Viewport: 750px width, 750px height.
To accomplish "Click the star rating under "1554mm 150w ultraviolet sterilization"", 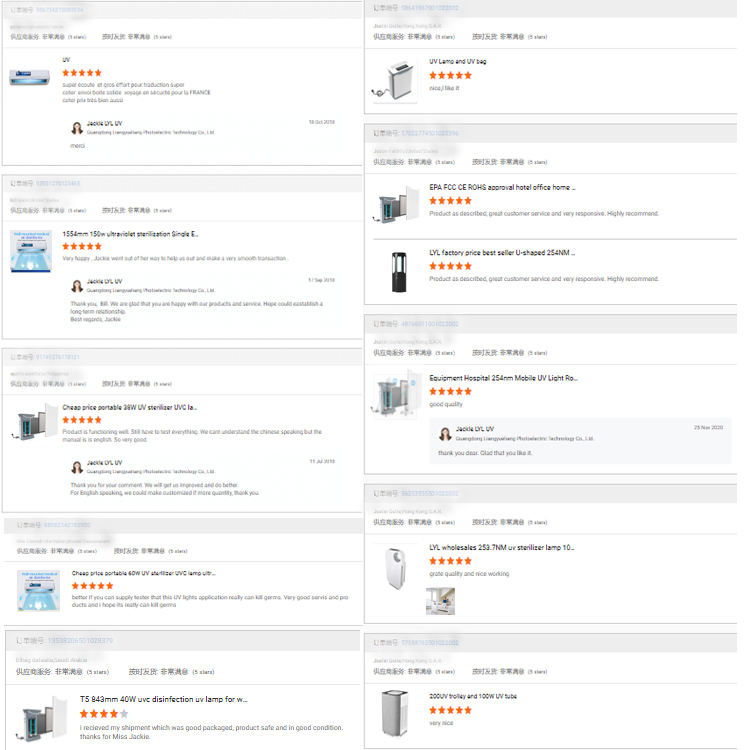I will [x=82, y=246].
